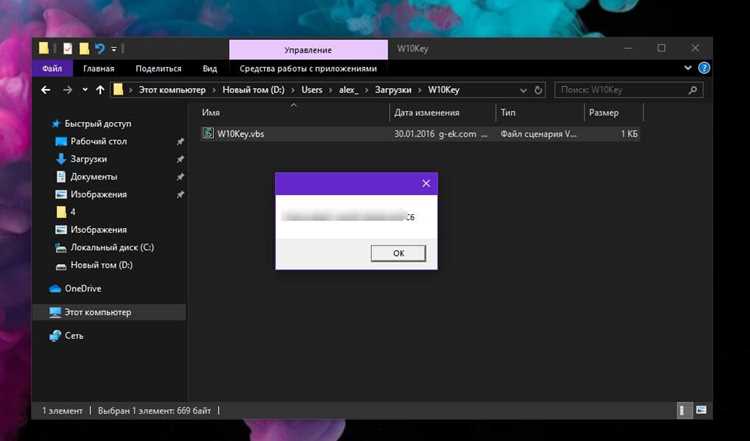
Task: Select the Управление contextual tab
Action: (309, 50)
